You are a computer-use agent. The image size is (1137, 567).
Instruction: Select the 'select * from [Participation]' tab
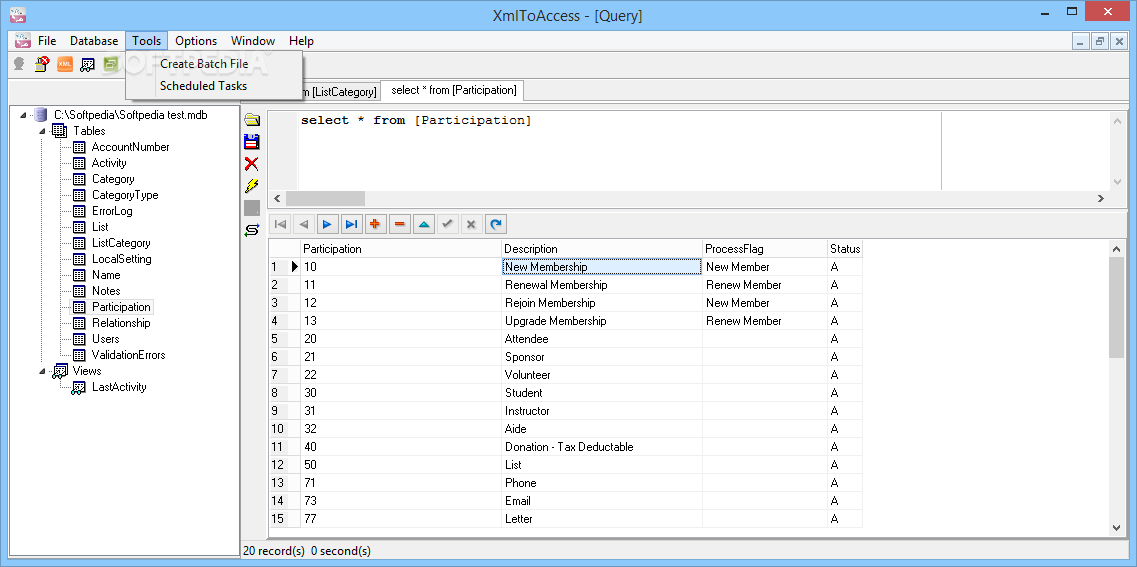453,90
